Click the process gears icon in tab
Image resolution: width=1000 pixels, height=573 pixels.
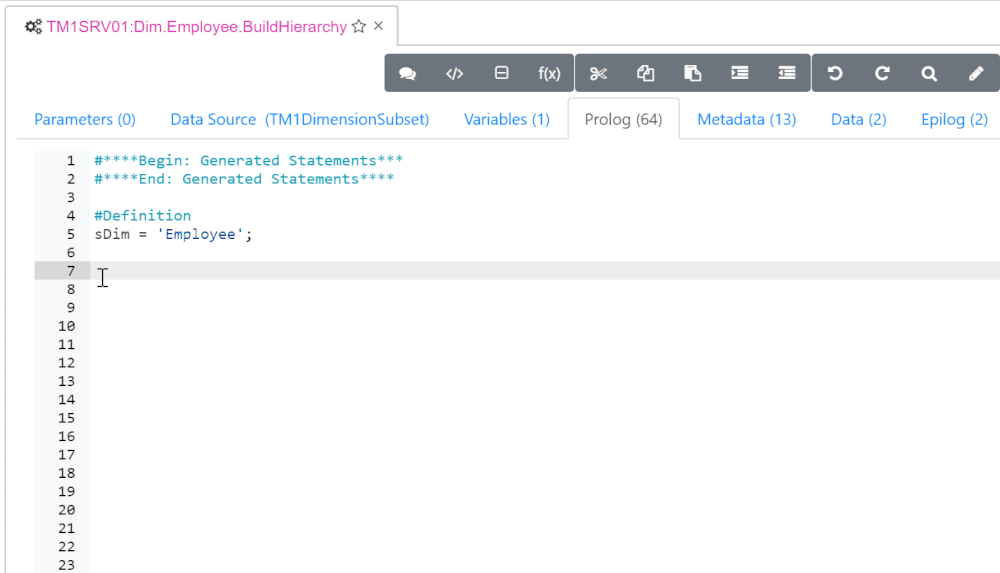(x=33, y=27)
